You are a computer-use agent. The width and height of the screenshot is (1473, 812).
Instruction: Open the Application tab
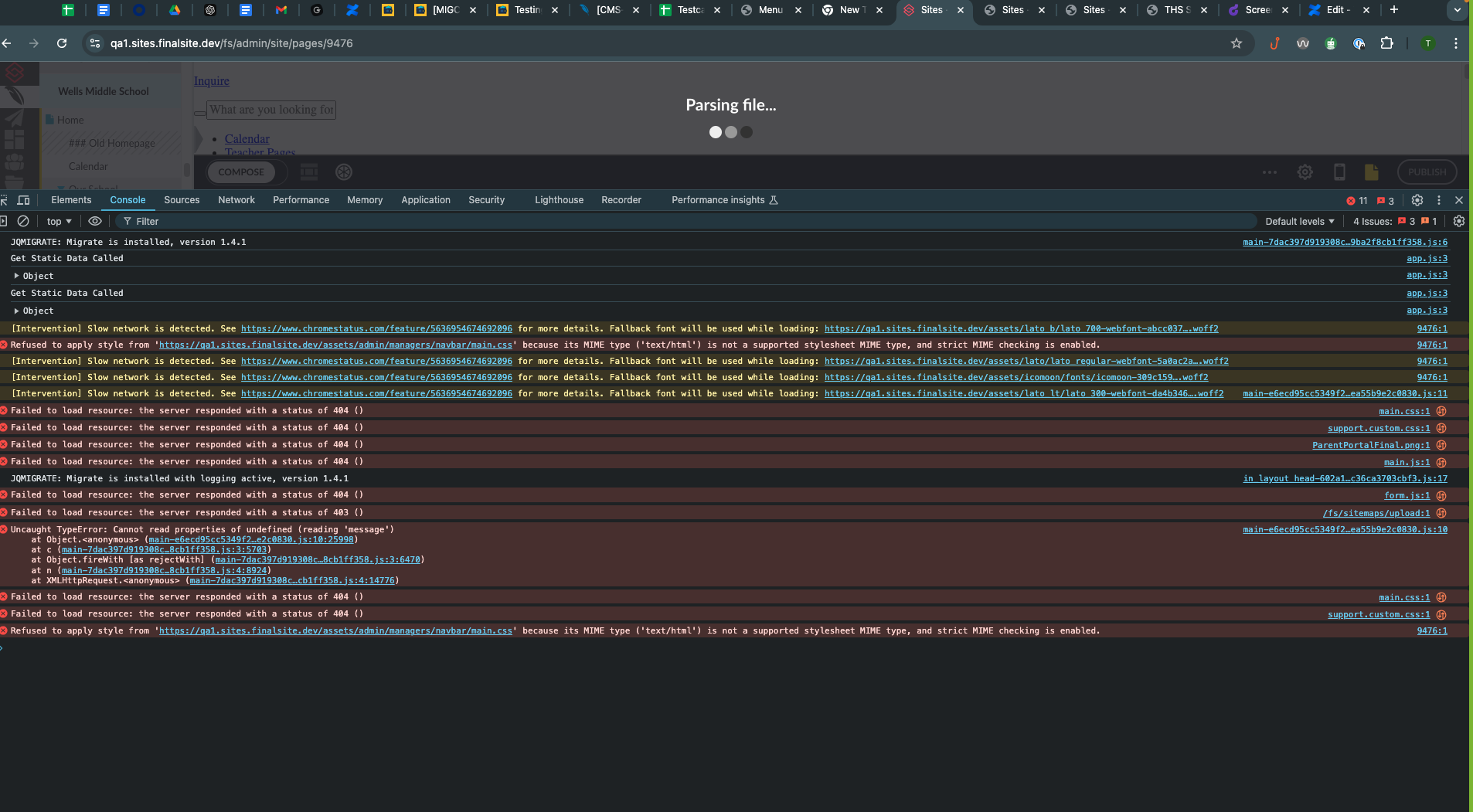point(425,200)
